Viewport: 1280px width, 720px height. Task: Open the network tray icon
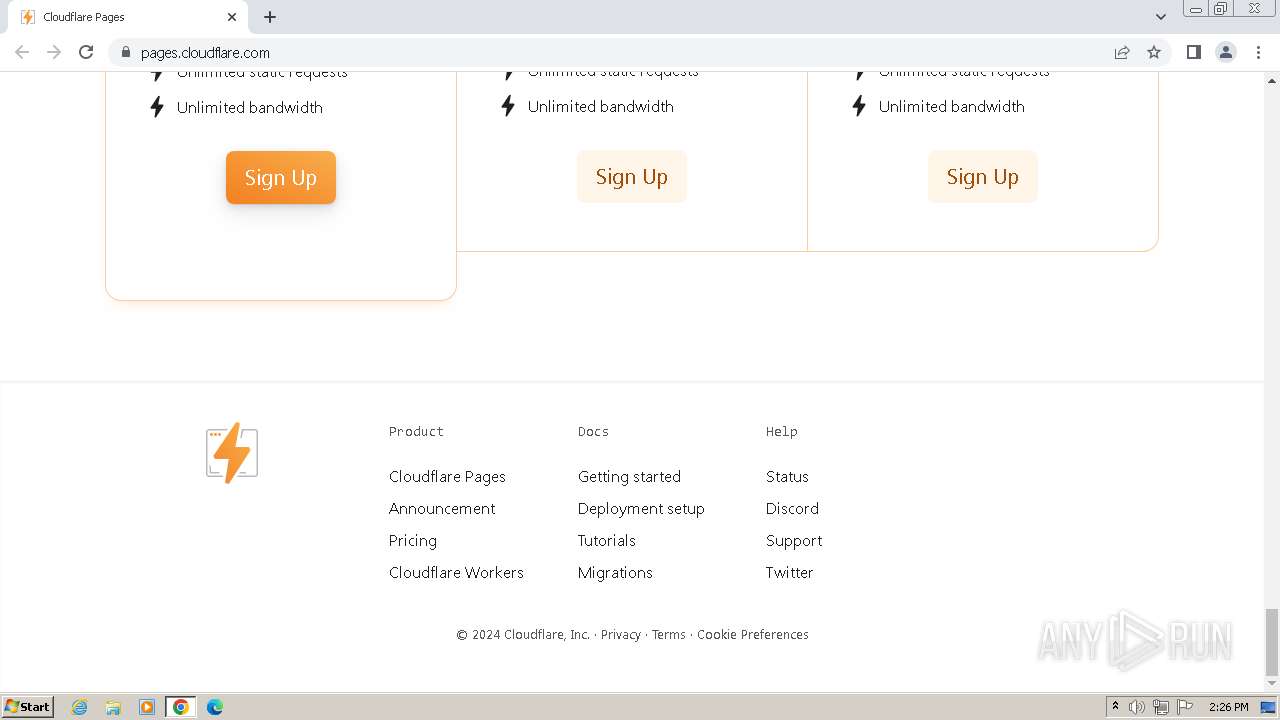click(x=1161, y=707)
